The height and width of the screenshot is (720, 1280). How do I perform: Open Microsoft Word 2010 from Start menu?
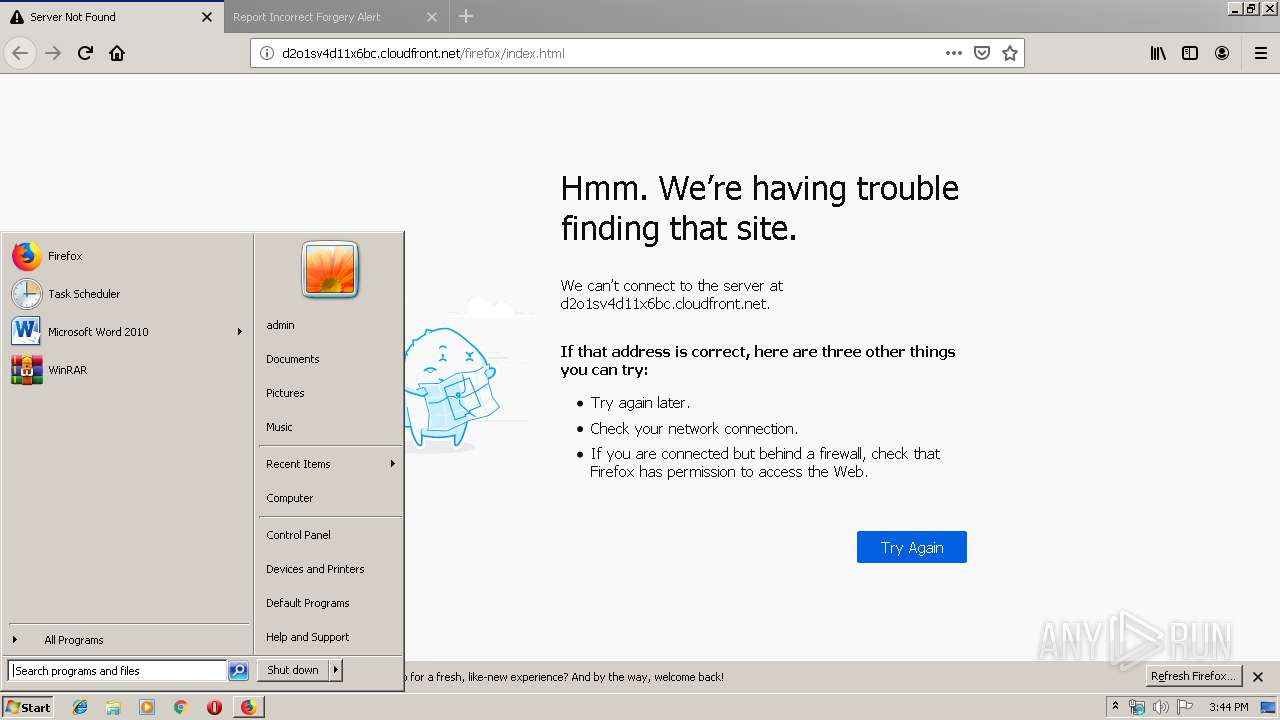127,332
